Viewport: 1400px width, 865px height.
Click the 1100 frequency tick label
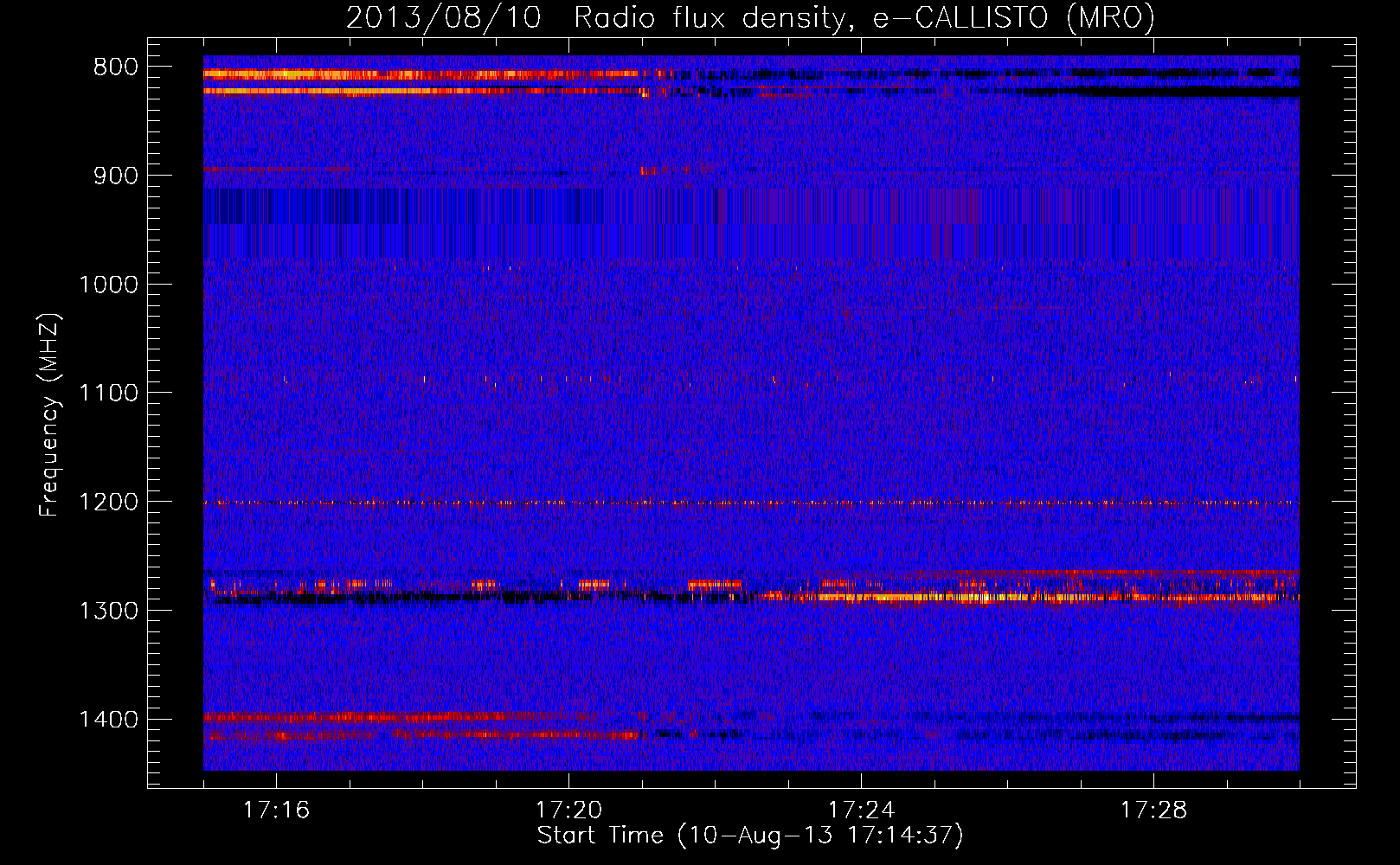click(108, 393)
